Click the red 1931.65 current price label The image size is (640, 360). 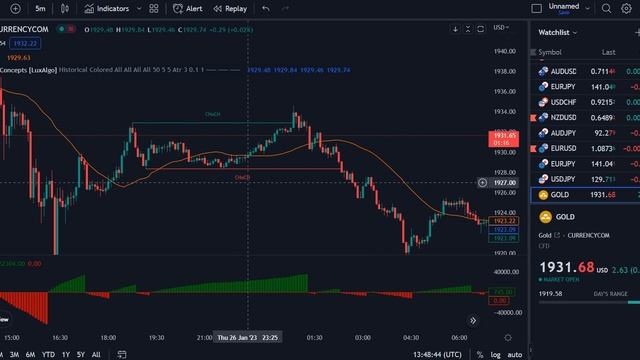pos(504,139)
